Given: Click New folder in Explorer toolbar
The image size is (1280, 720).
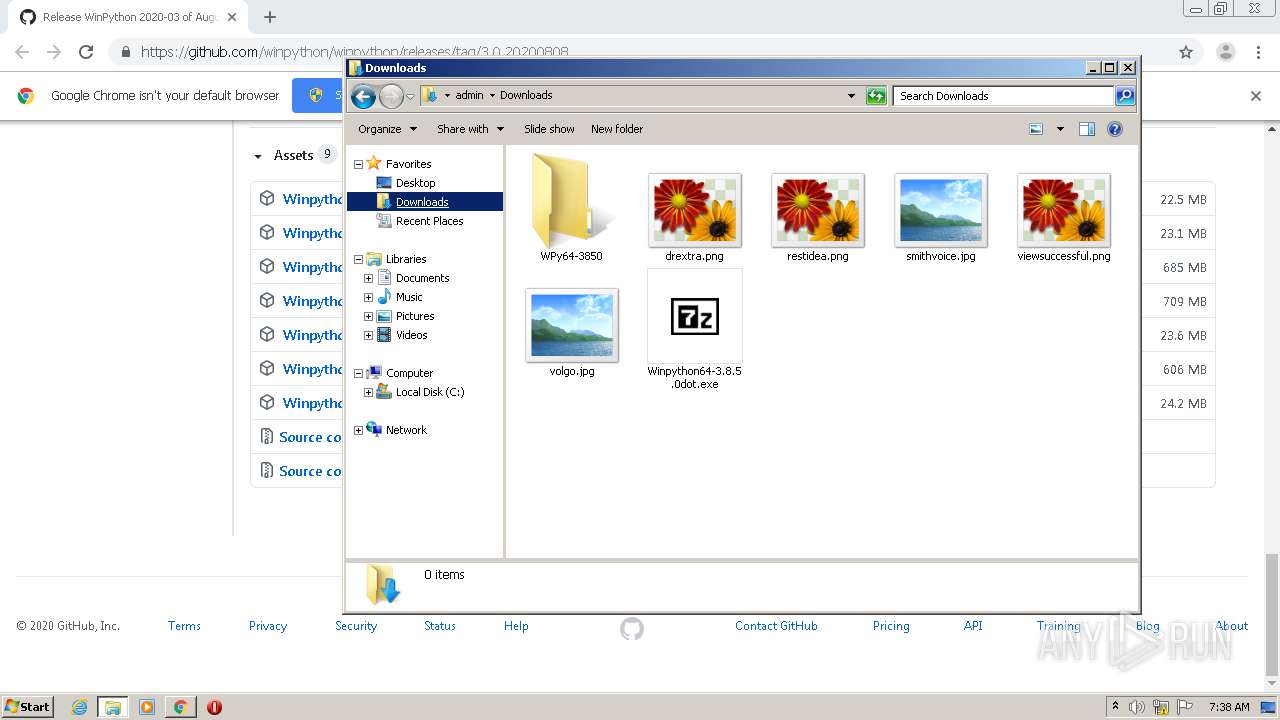Looking at the screenshot, I should point(617,129).
